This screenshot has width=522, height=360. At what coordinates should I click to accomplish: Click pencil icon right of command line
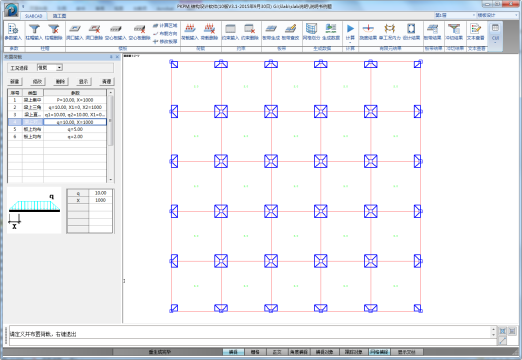click(503, 341)
